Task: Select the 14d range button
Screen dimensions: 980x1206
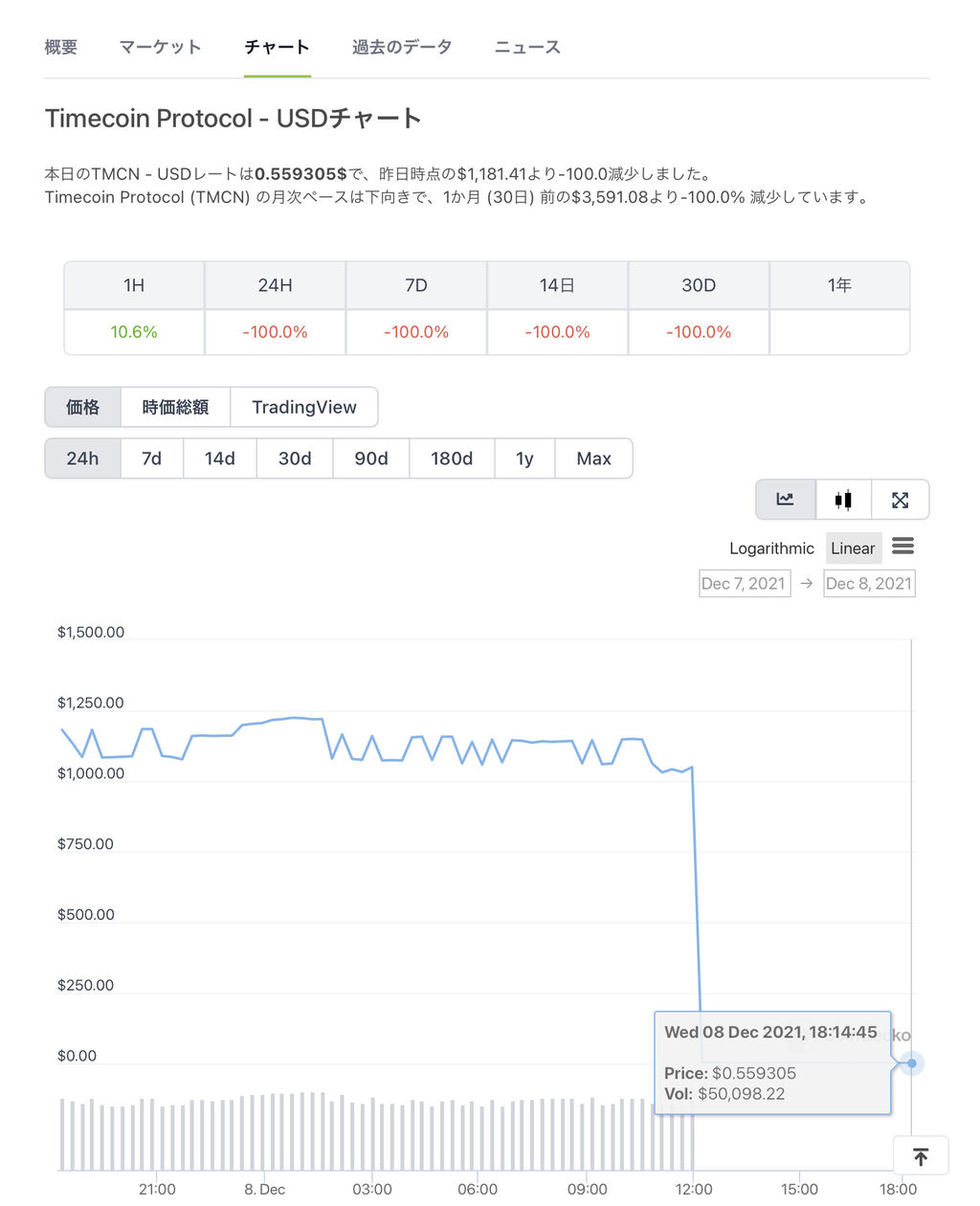Action: pyautogui.click(x=219, y=458)
